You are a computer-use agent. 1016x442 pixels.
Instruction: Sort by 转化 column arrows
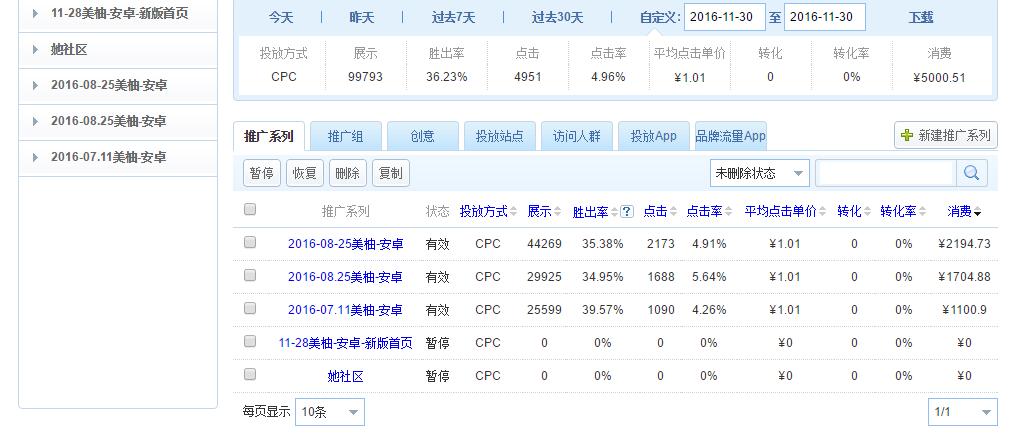click(x=868, y=212)
